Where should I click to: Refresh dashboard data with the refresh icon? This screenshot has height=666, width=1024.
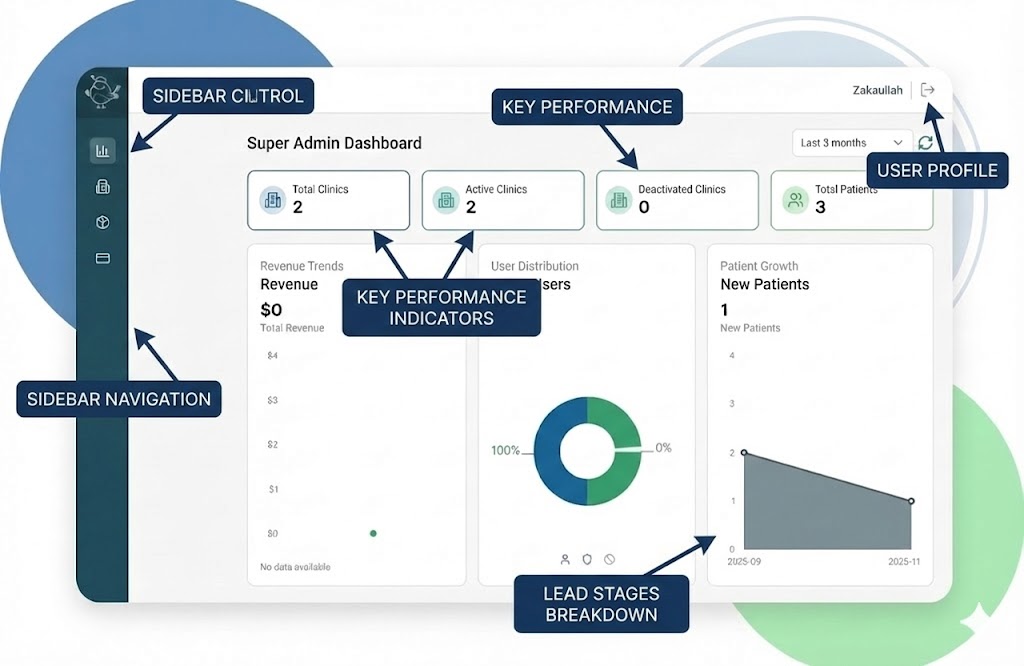point(926,143)
